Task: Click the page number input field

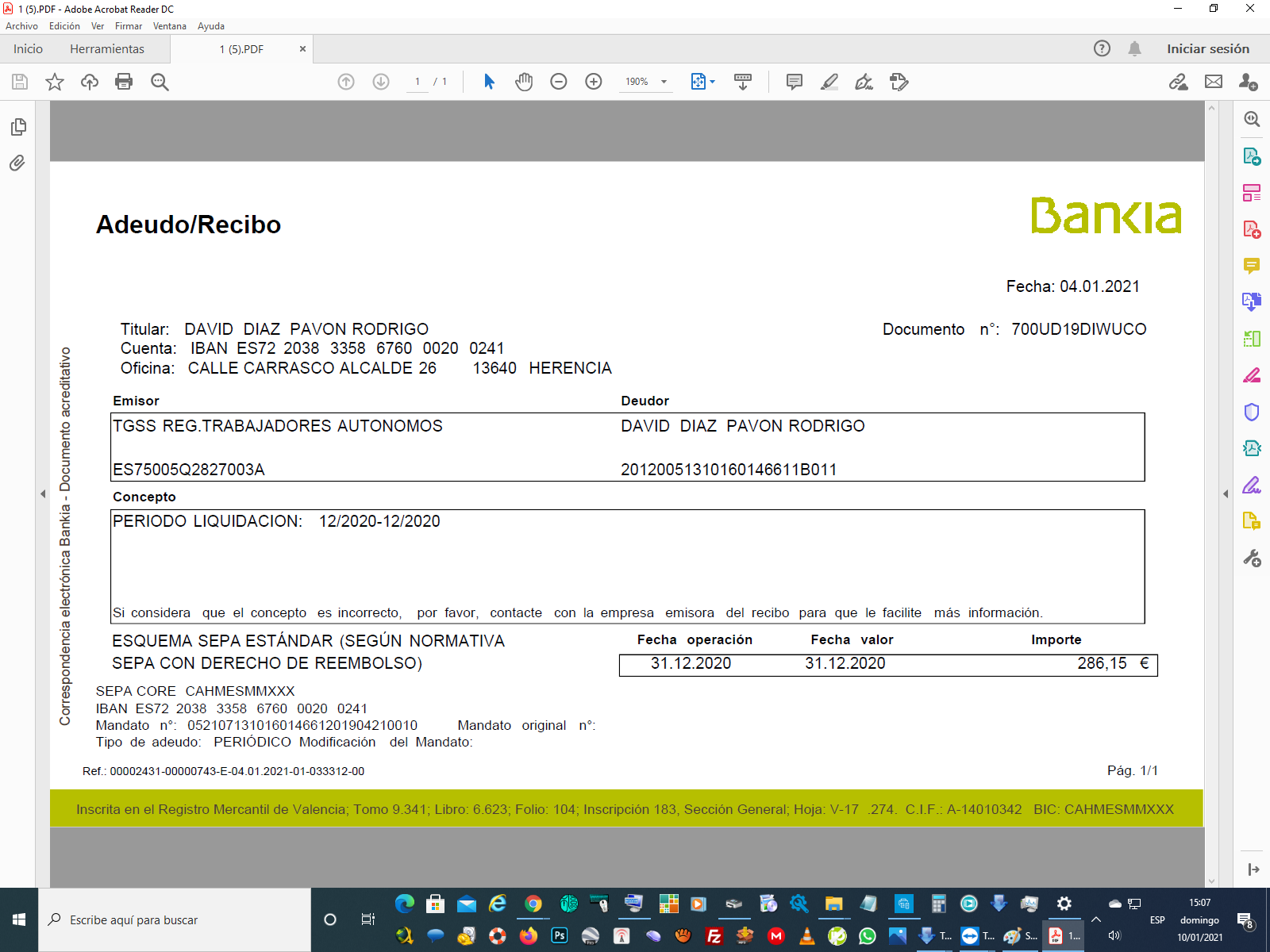Action: point(418,82)
